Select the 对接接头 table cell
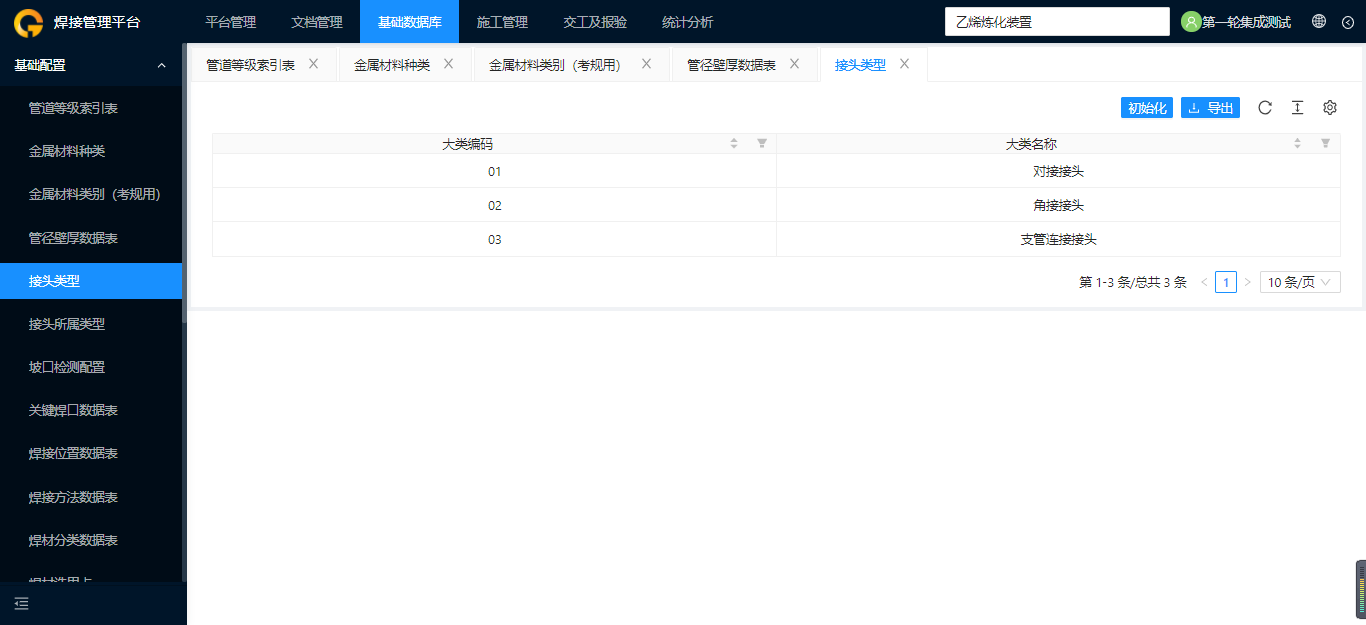The image size is (1366, 625). click(1058, 171)
